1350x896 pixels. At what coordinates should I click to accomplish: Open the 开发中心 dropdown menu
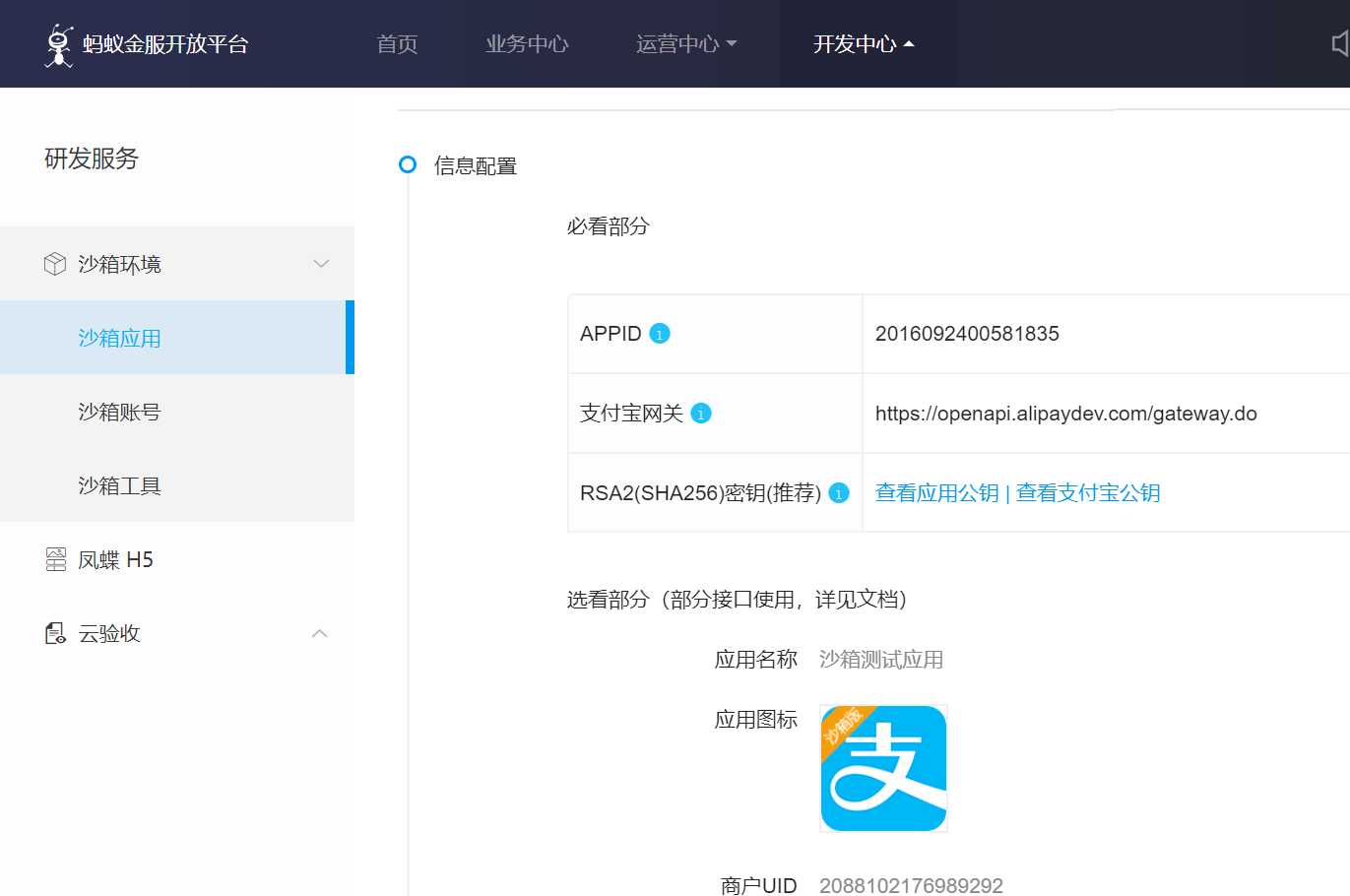coord(864,44)
